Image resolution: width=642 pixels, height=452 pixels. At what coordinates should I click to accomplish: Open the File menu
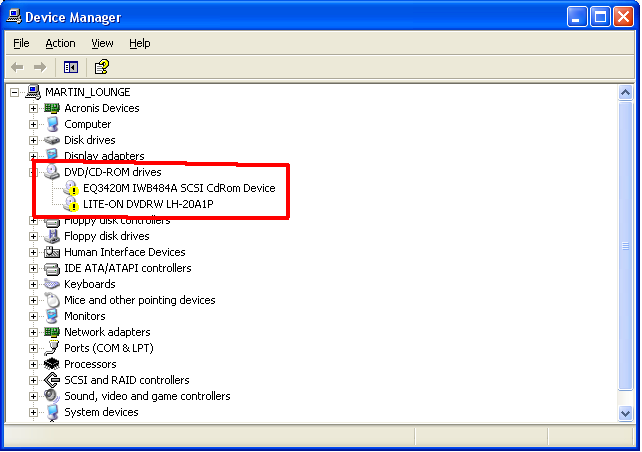tap(21, 43)
